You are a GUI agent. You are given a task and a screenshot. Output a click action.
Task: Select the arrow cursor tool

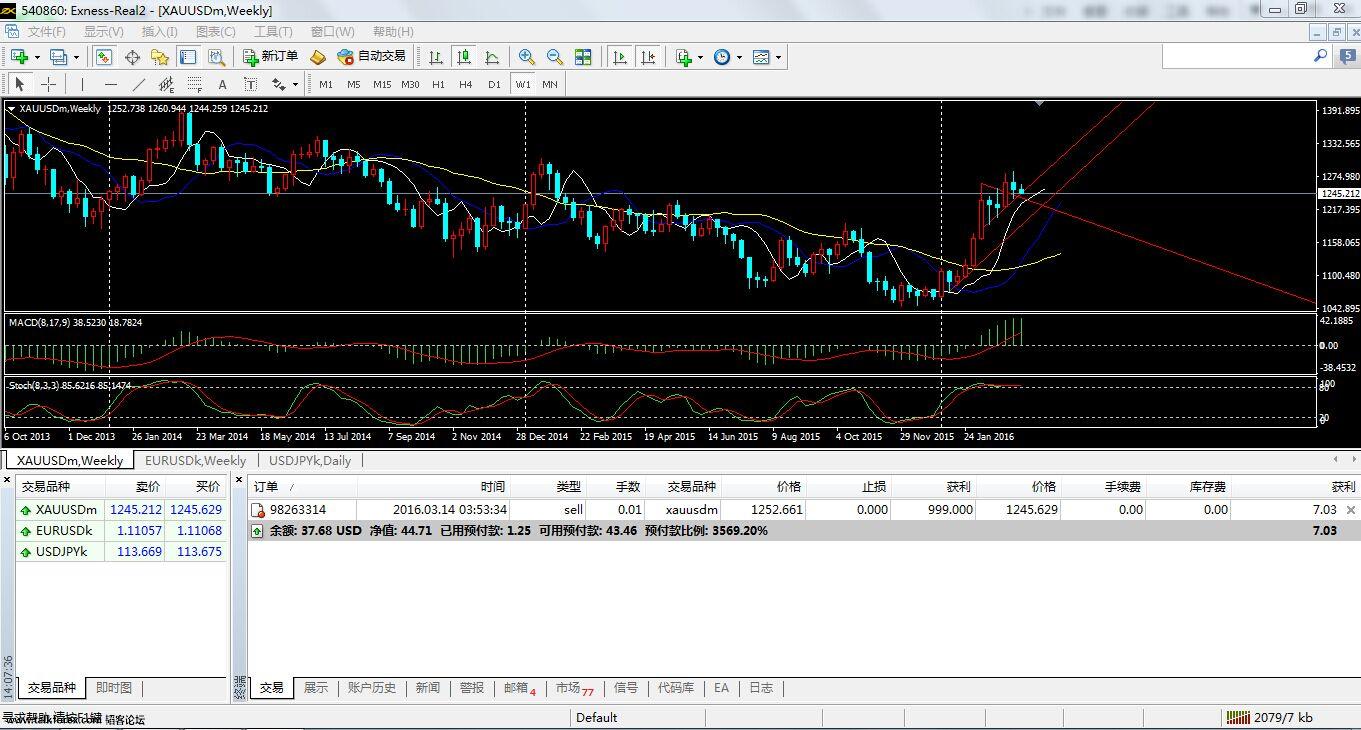(20, 84)
